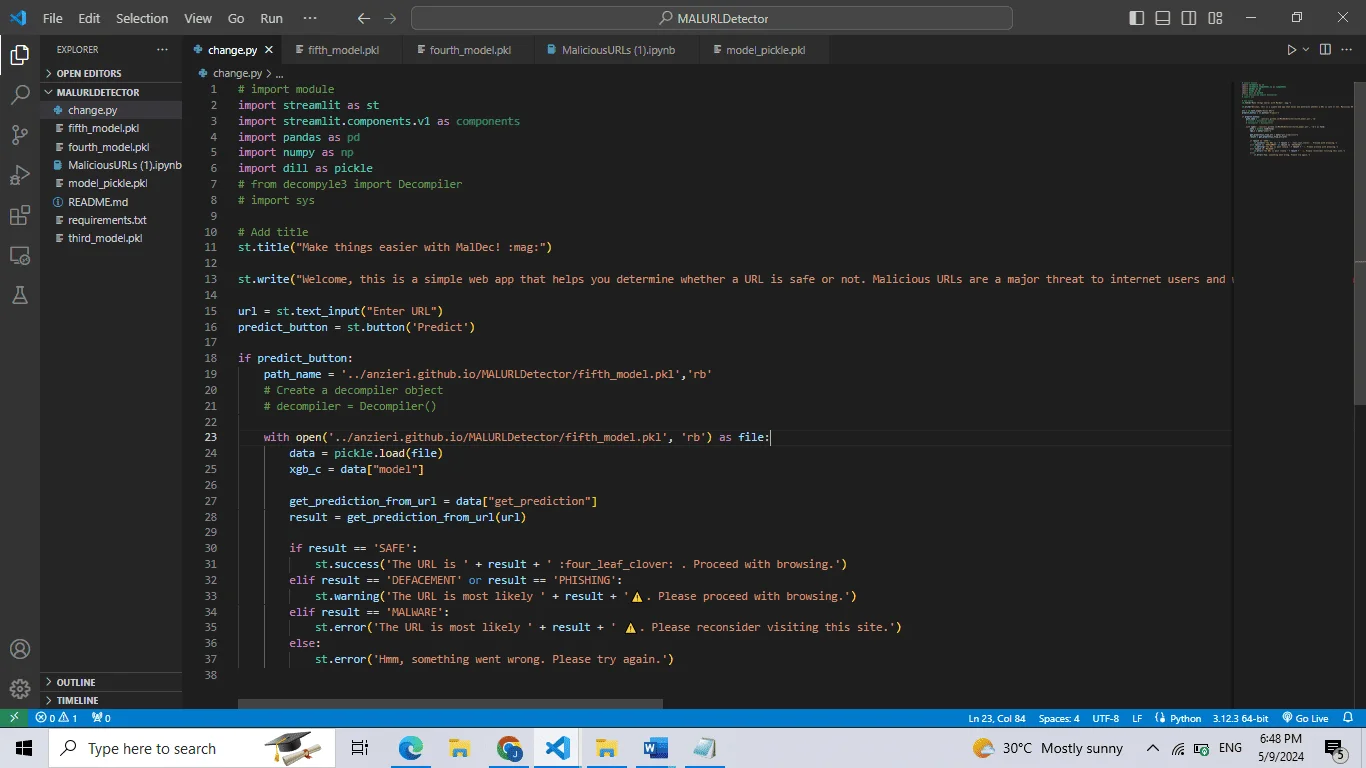The height and width of the screenshot is (768, 1366).
Task: Open notifications bell in status bar
Action: coord(1348,718)
